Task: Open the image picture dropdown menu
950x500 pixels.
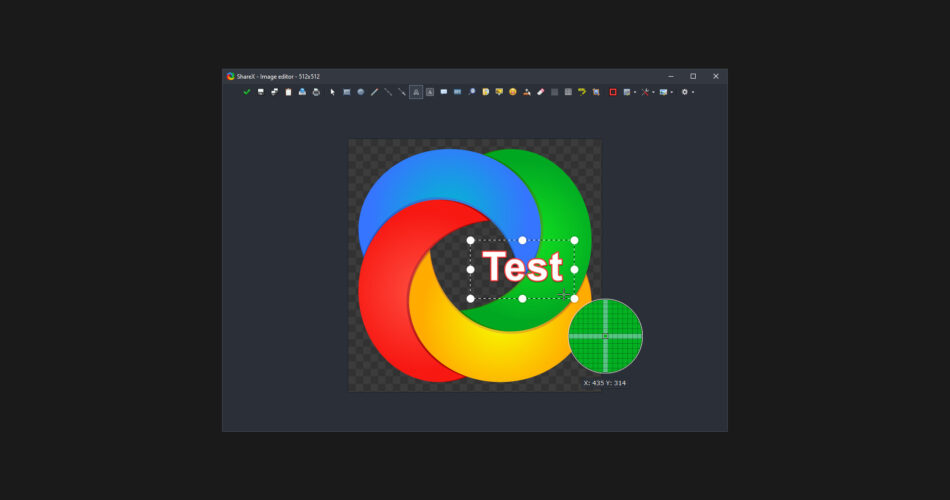Action: point(664,92)
